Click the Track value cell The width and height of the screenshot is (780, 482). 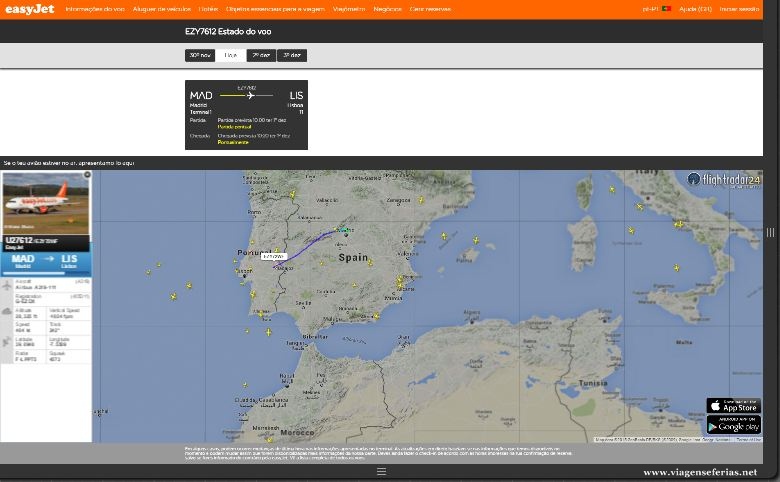point(69,327)
